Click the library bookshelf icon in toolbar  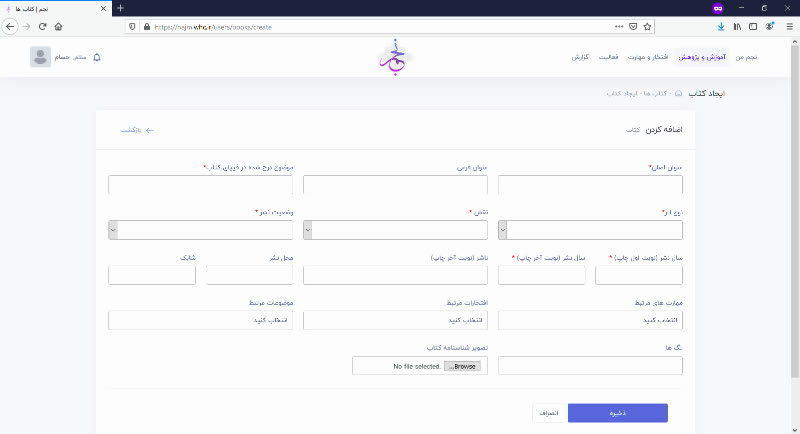(737, 27)
